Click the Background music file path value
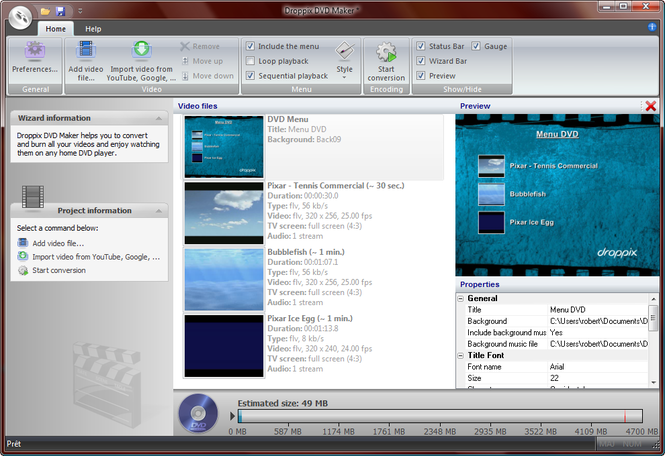 598,344
